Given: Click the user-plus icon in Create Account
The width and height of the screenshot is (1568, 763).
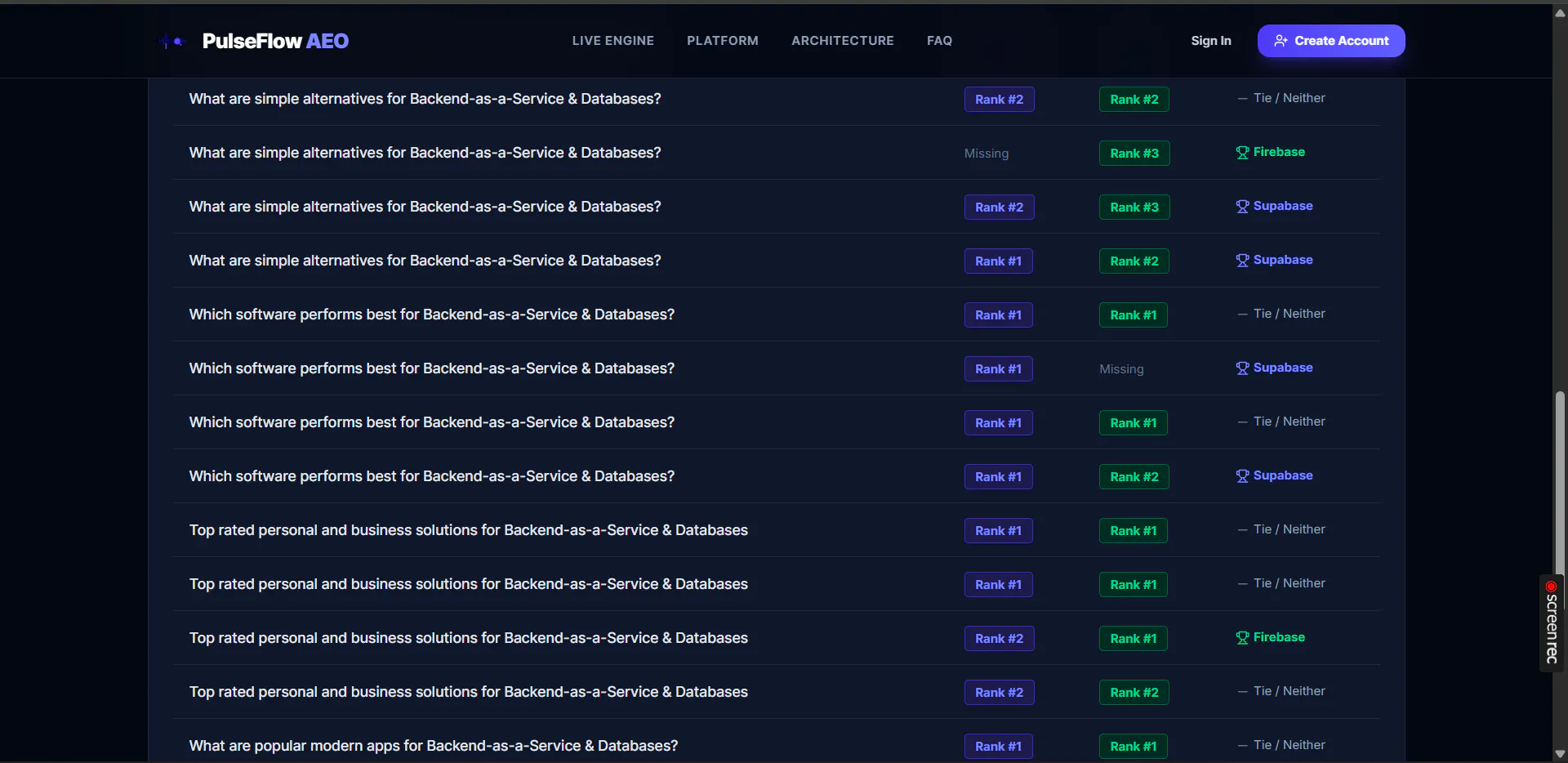Looking at the screenshot, I should pos(1281,41).
